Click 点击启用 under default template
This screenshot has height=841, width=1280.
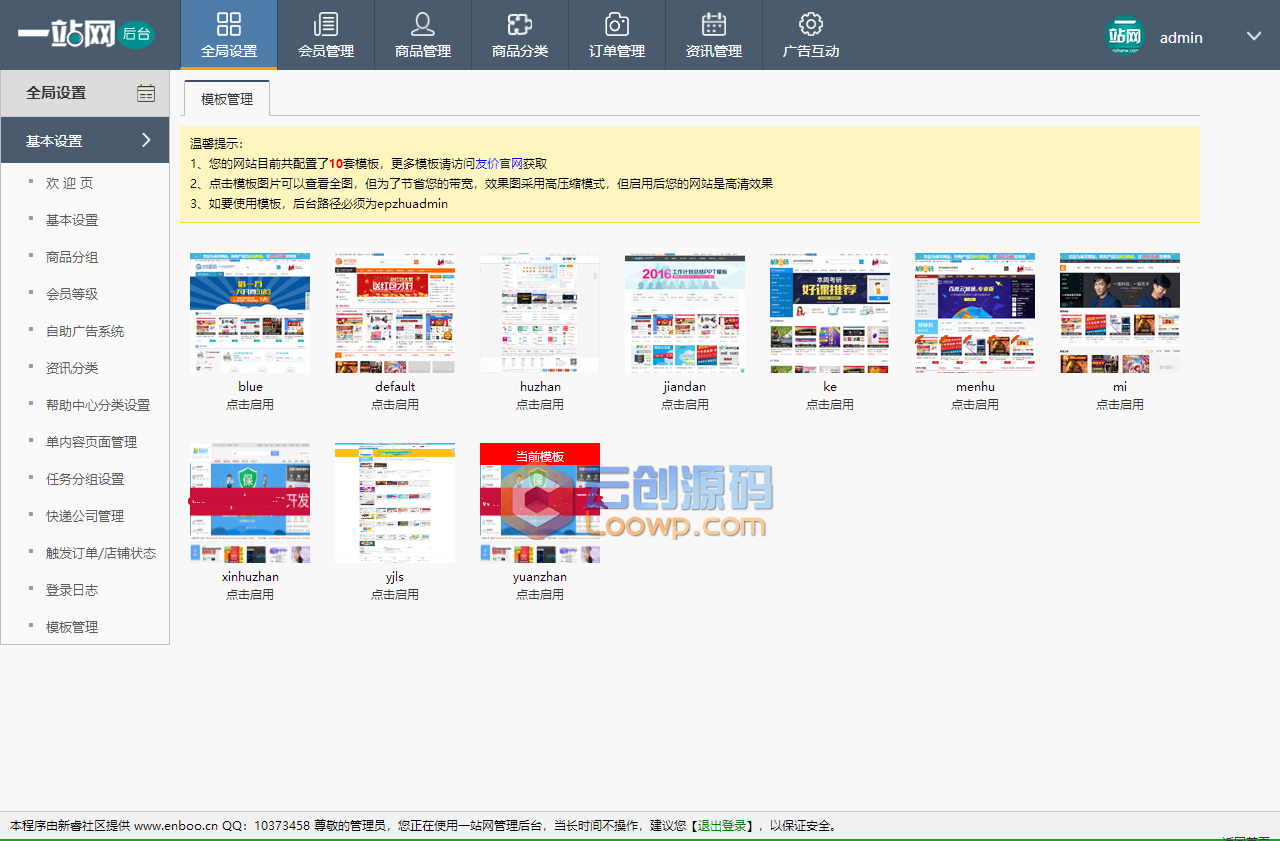coord(395,405)
